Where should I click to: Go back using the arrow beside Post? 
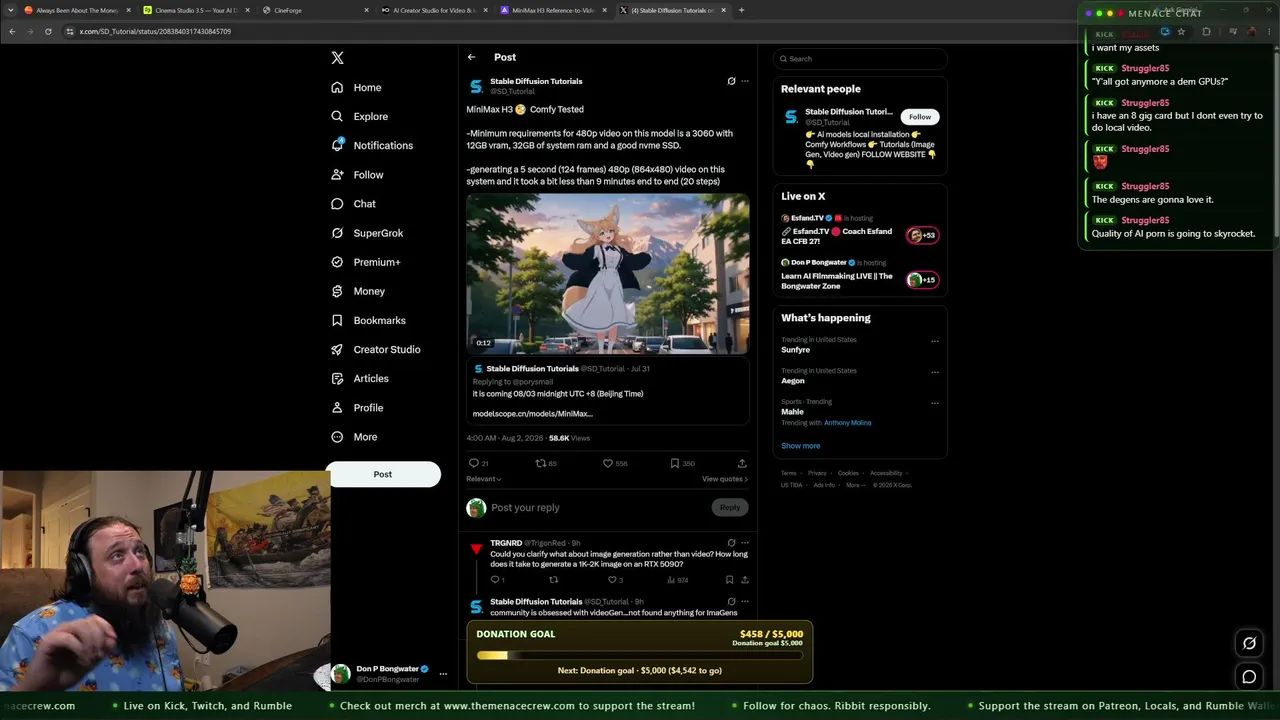tap(472, 57)
